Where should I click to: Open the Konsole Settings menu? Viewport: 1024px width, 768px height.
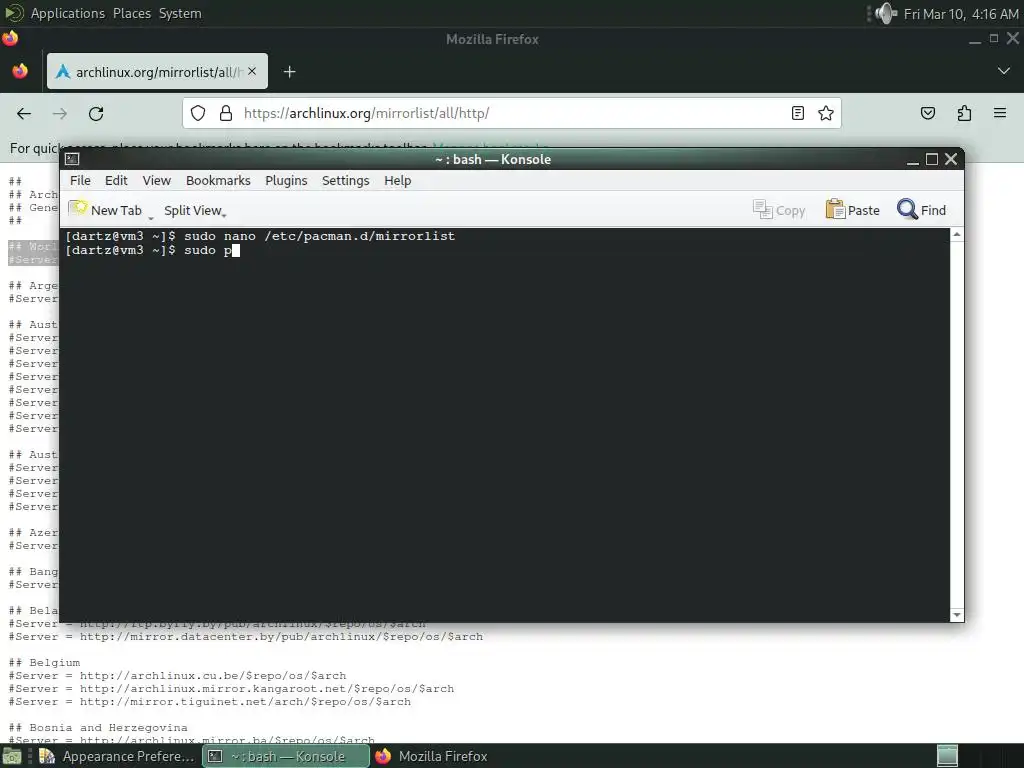[345, 180]
